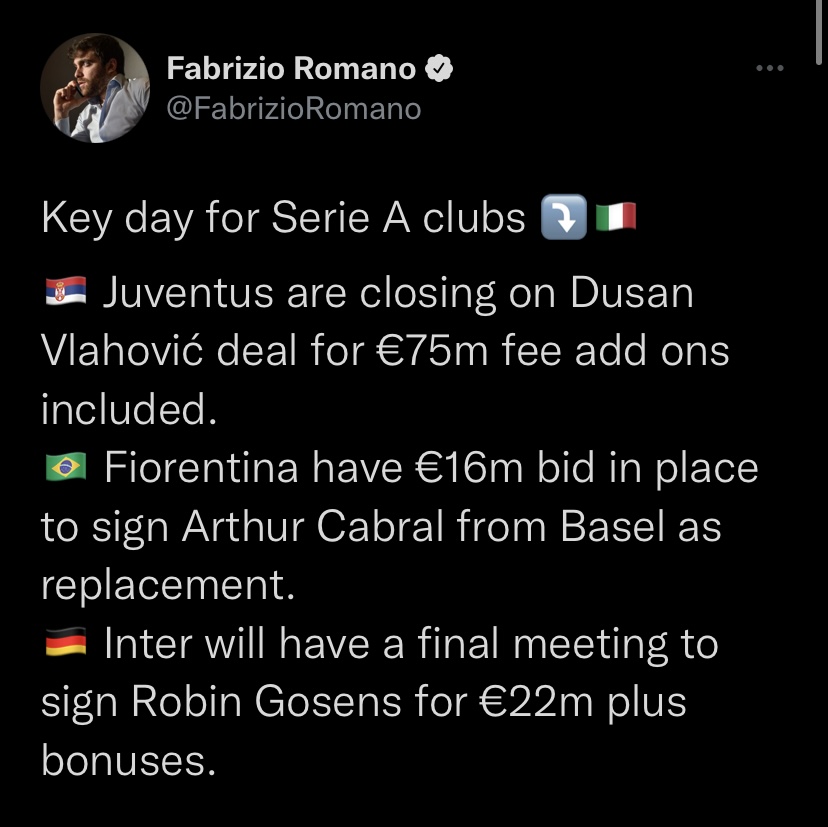Click the Fabrizio Romano display name
Screen dimensions: 828x827
(290, 68)
